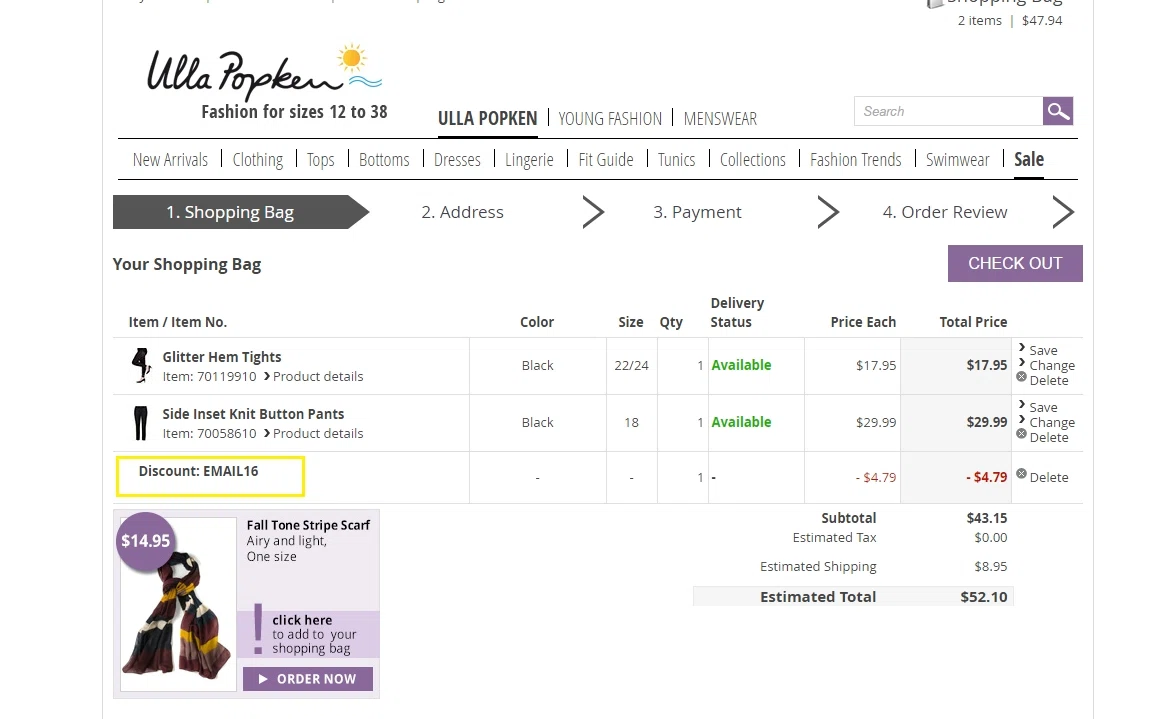Click the $14.95 price badge on scarf ad
Image resolution: width=1169 pixels, height=719 pixels.
(146, 541)
